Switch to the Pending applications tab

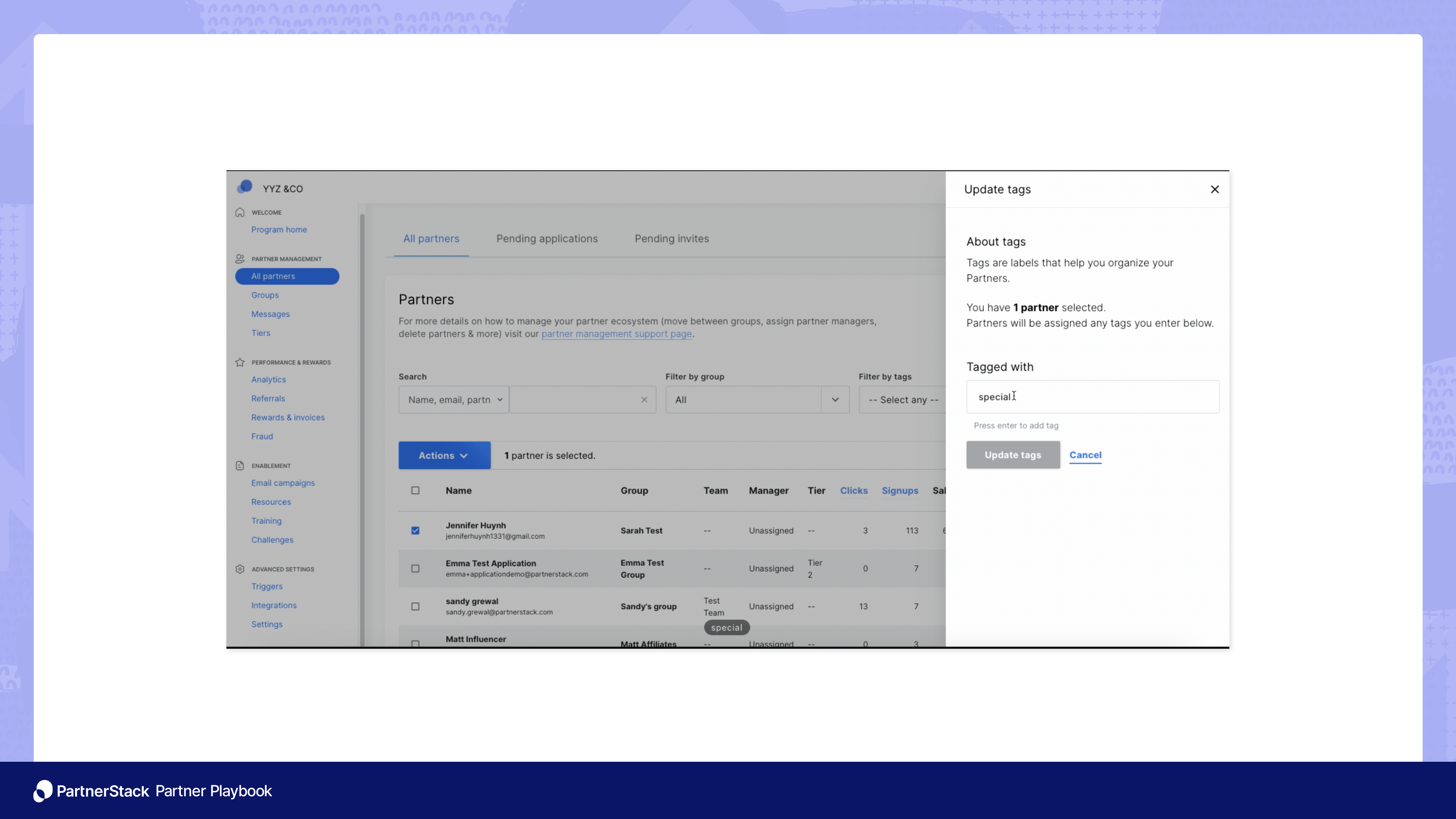tap(546, 238)
